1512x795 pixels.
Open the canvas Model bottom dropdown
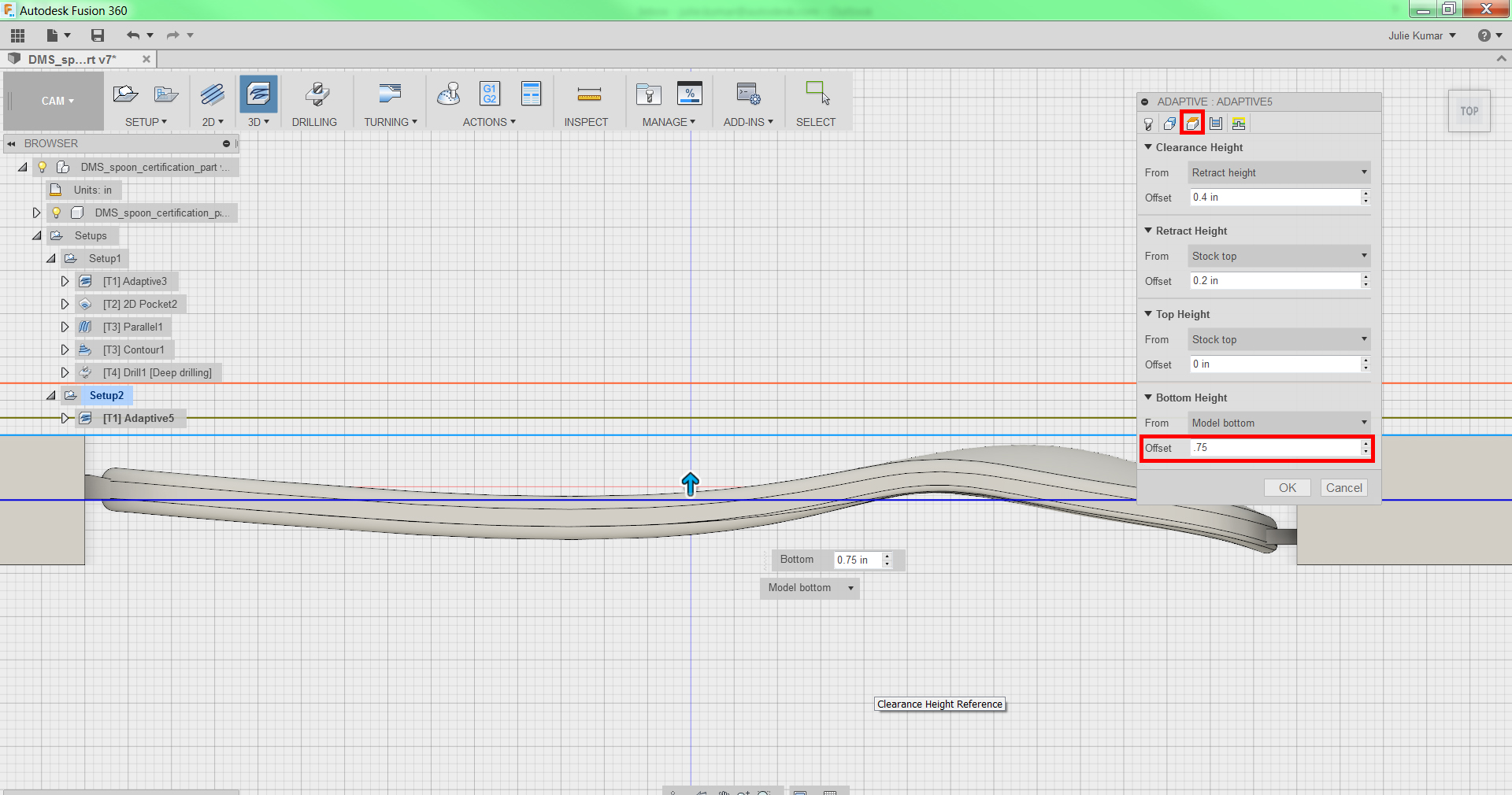point(810,588)
